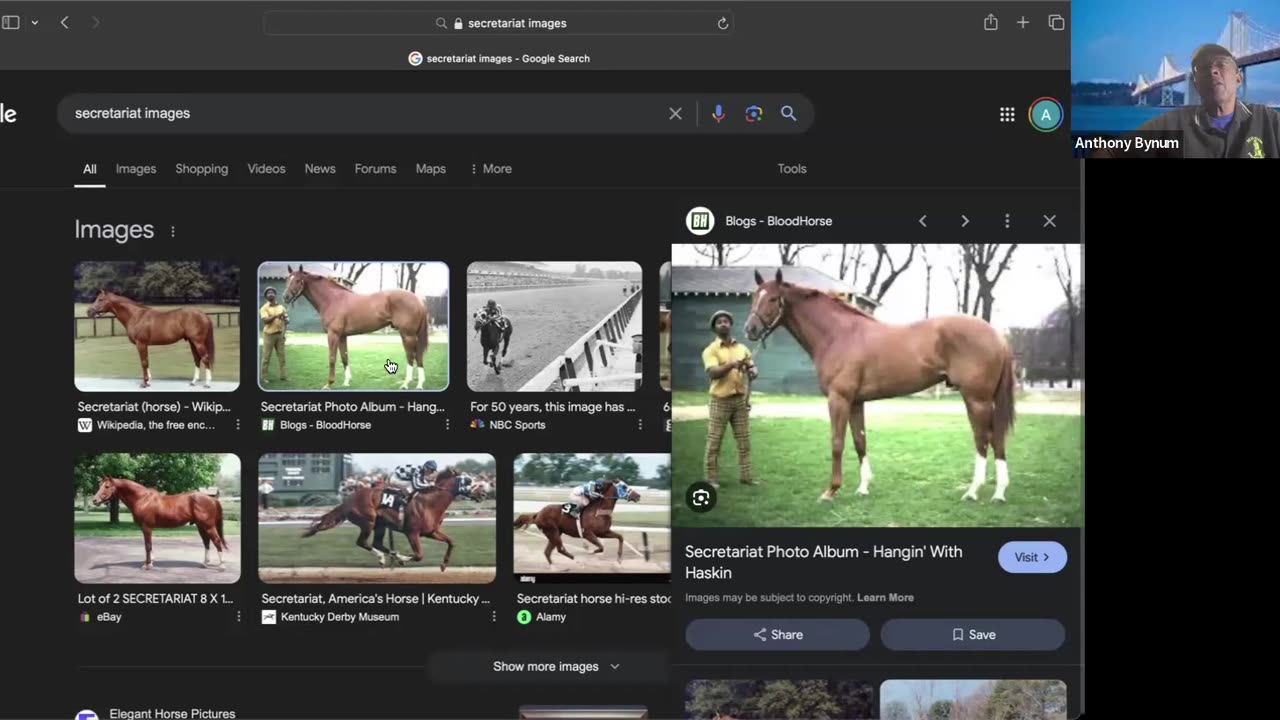Switch to the Images tab
Screen dimensions: 1280x720
point(136,169)
